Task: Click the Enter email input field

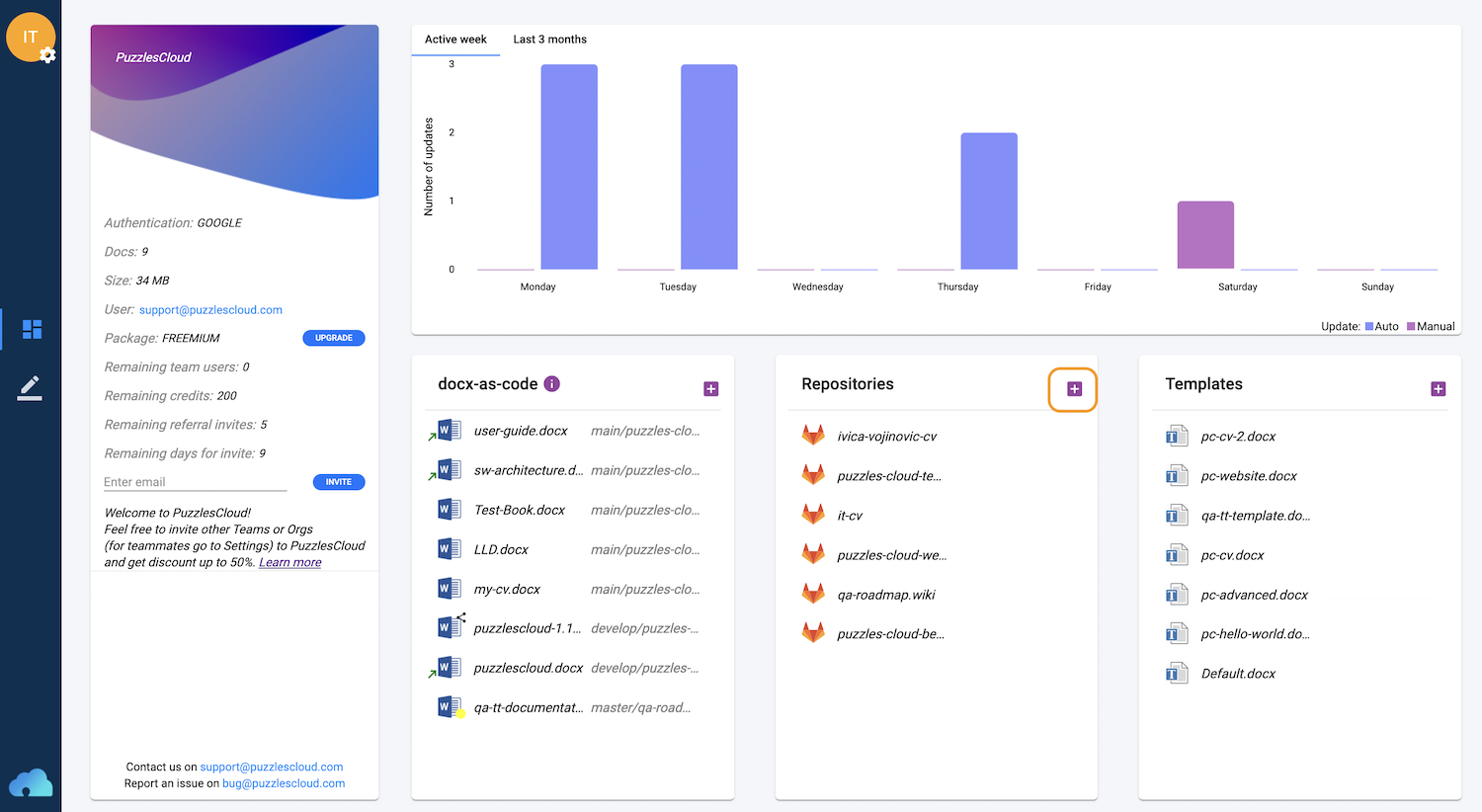Action: pos(195,482)
